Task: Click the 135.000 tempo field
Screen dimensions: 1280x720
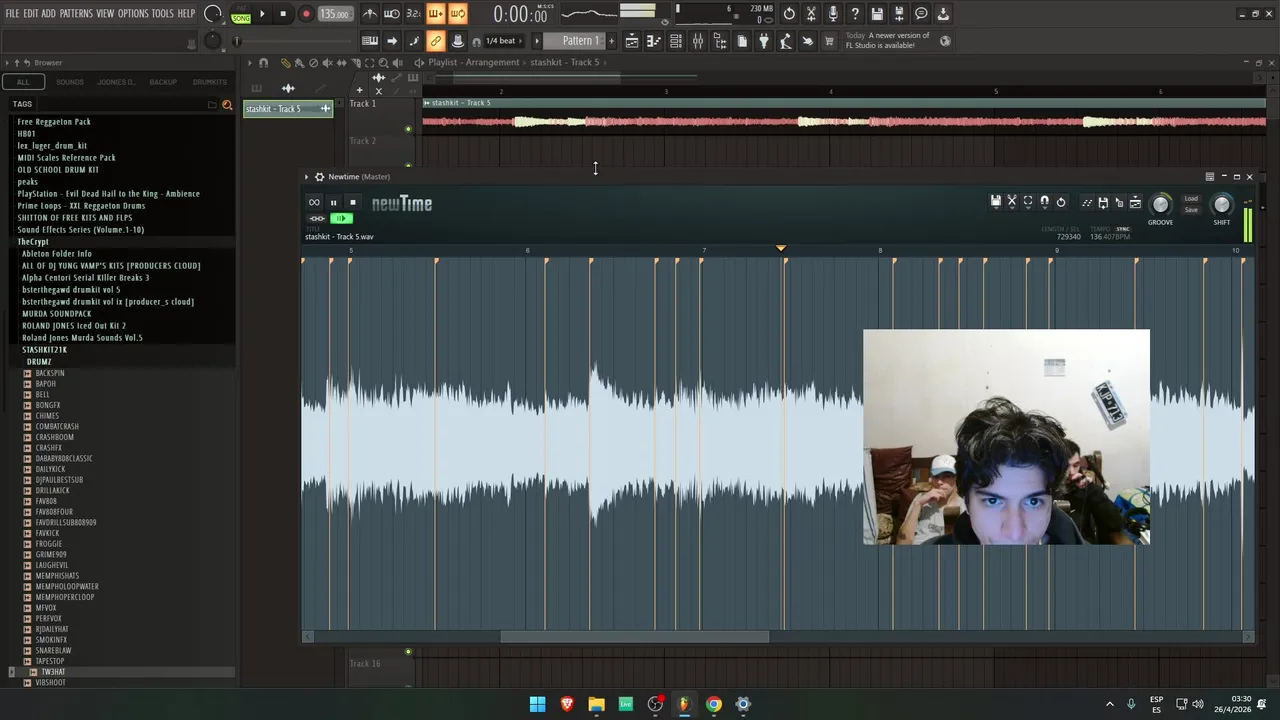Action: point(335,14)
